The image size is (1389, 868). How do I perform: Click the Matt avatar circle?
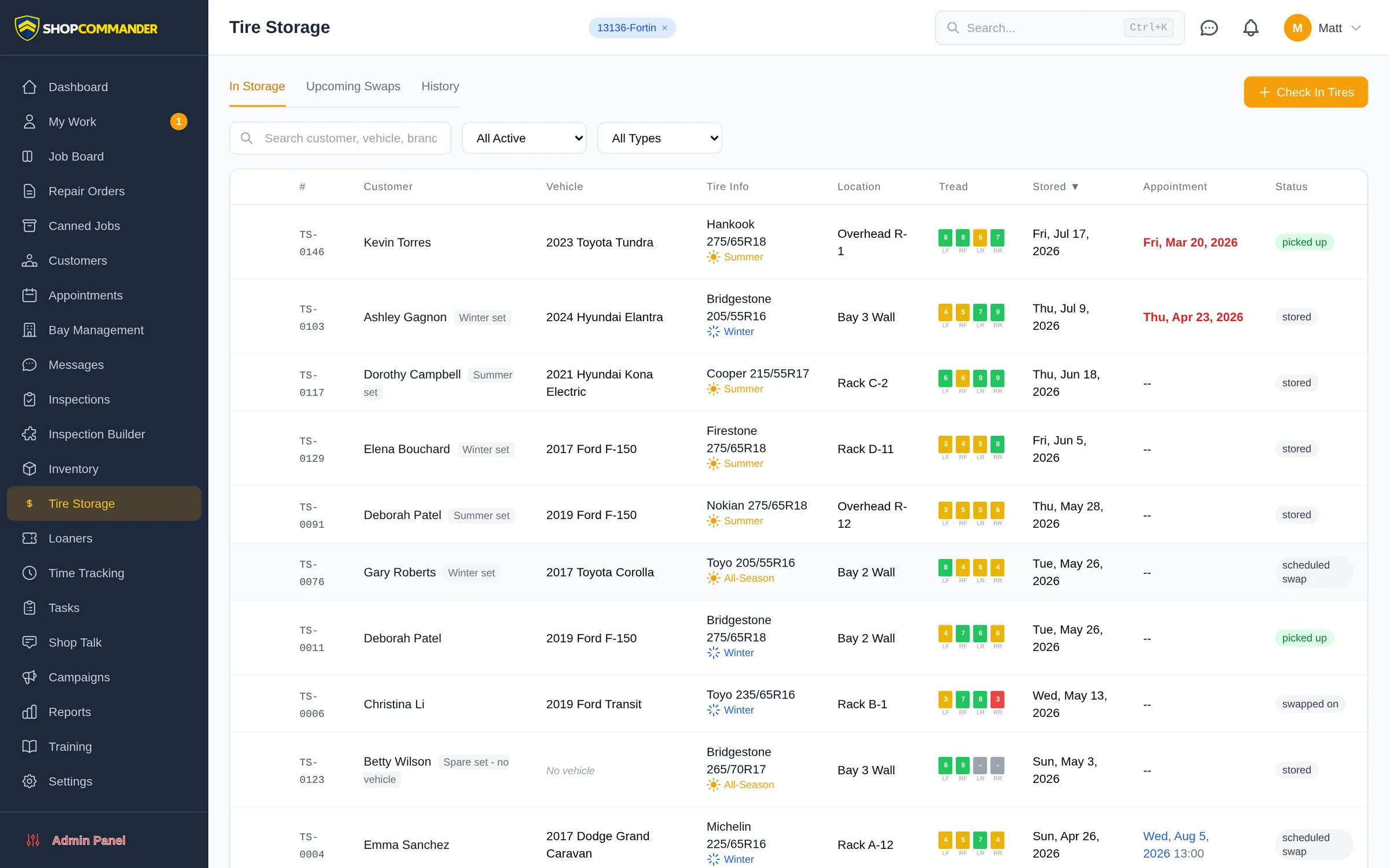point(1297,28)
